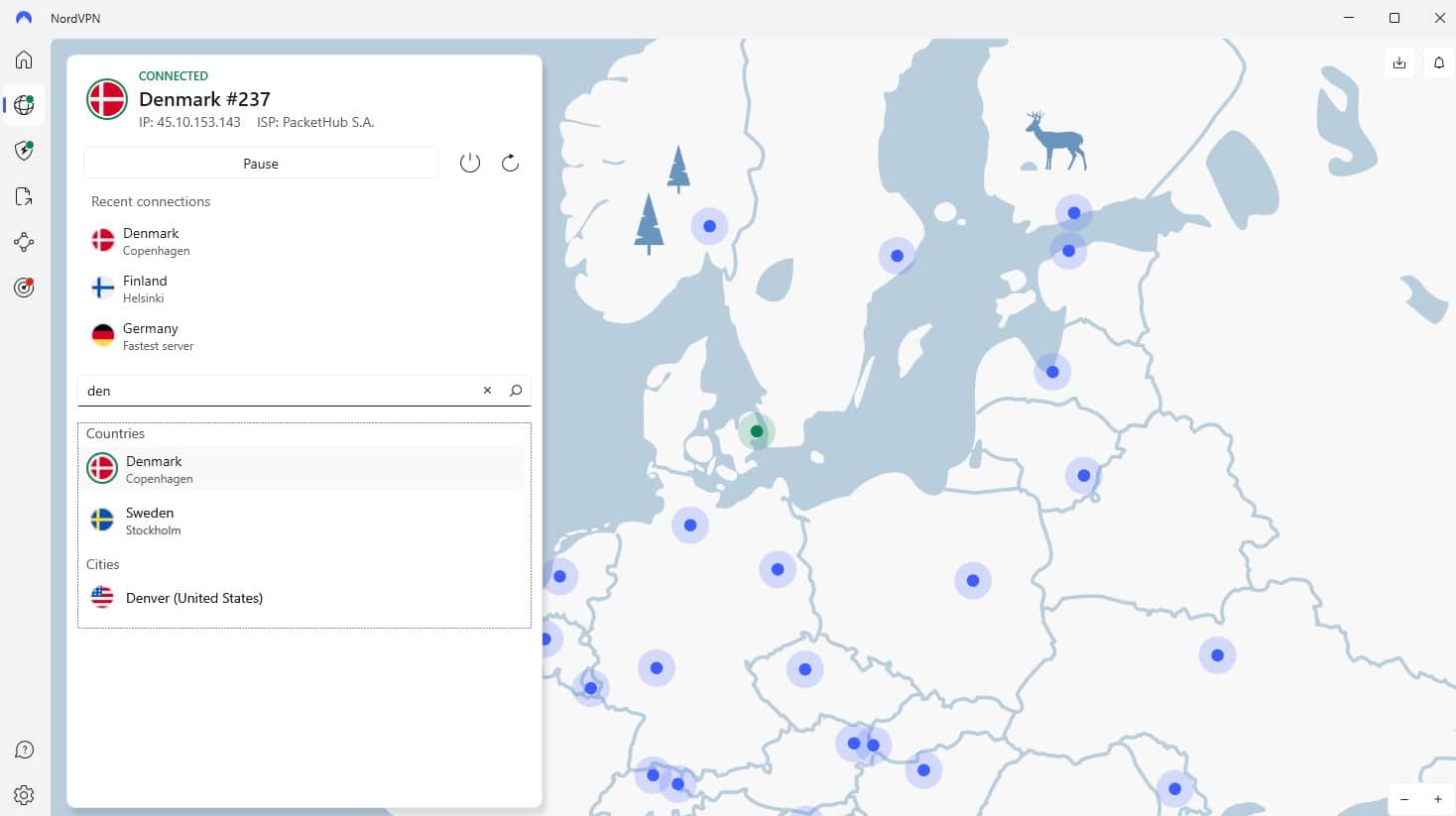Viewport: 1456px width, 816px height.
Task: Click the reconnect refresh icon
Action: pyautogui.click(x=510, y=164)
